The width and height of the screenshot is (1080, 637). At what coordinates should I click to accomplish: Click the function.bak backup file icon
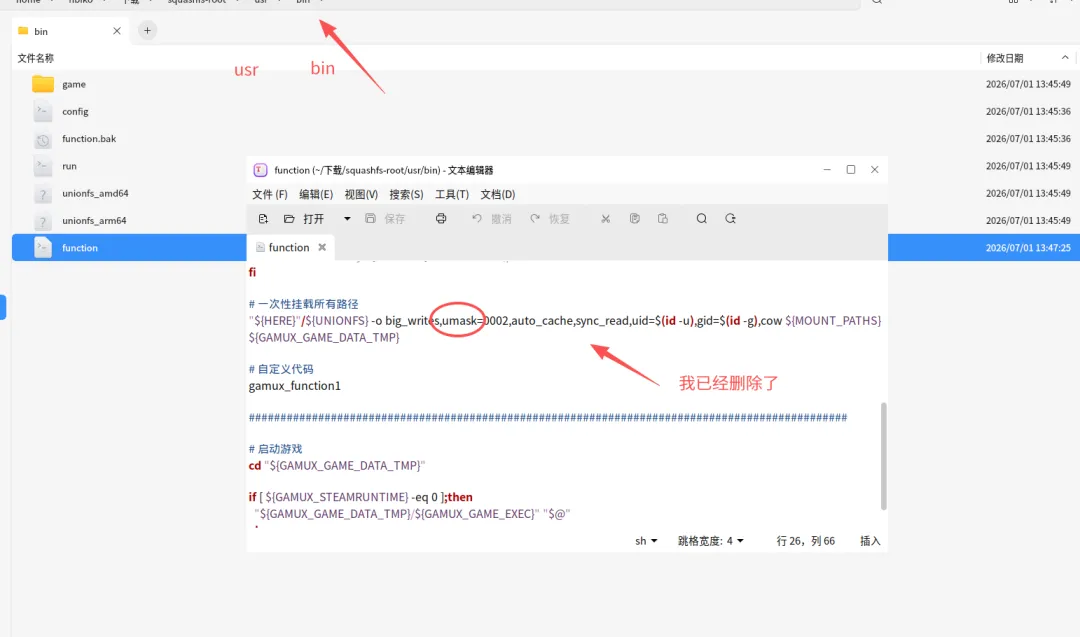point(43,139)
